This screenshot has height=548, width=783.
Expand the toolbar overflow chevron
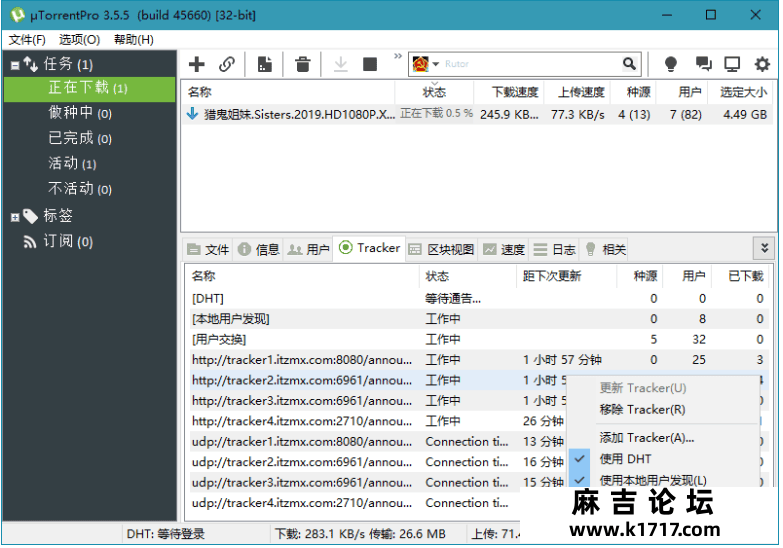click(x=397, y=56)
